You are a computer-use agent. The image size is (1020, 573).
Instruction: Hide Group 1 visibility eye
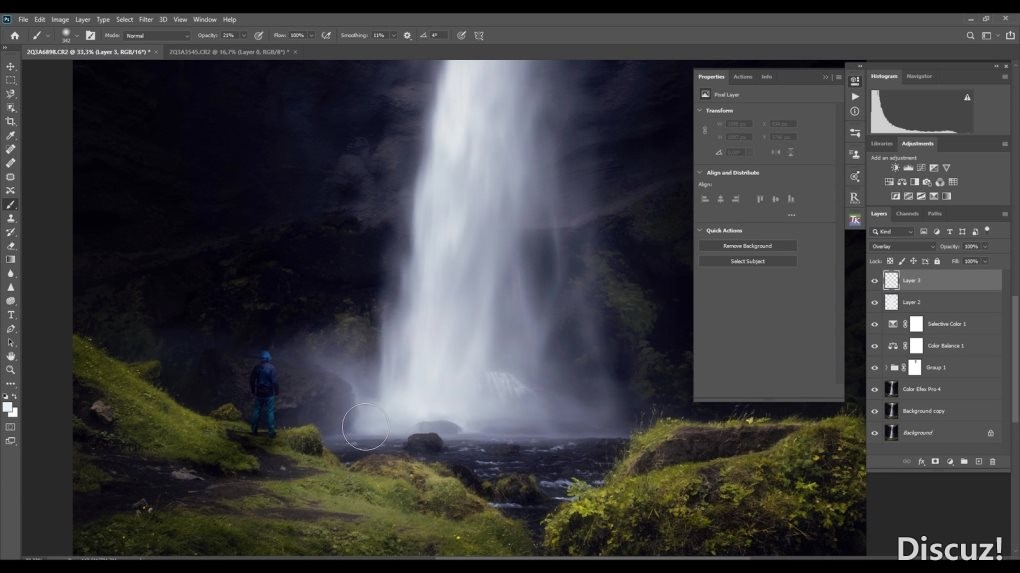tap(874, 367)
